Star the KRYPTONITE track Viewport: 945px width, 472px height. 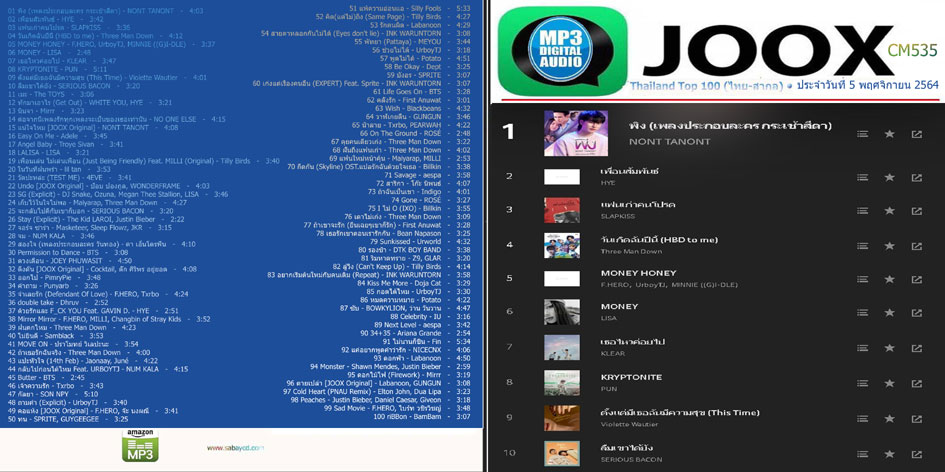coord(890,383)
